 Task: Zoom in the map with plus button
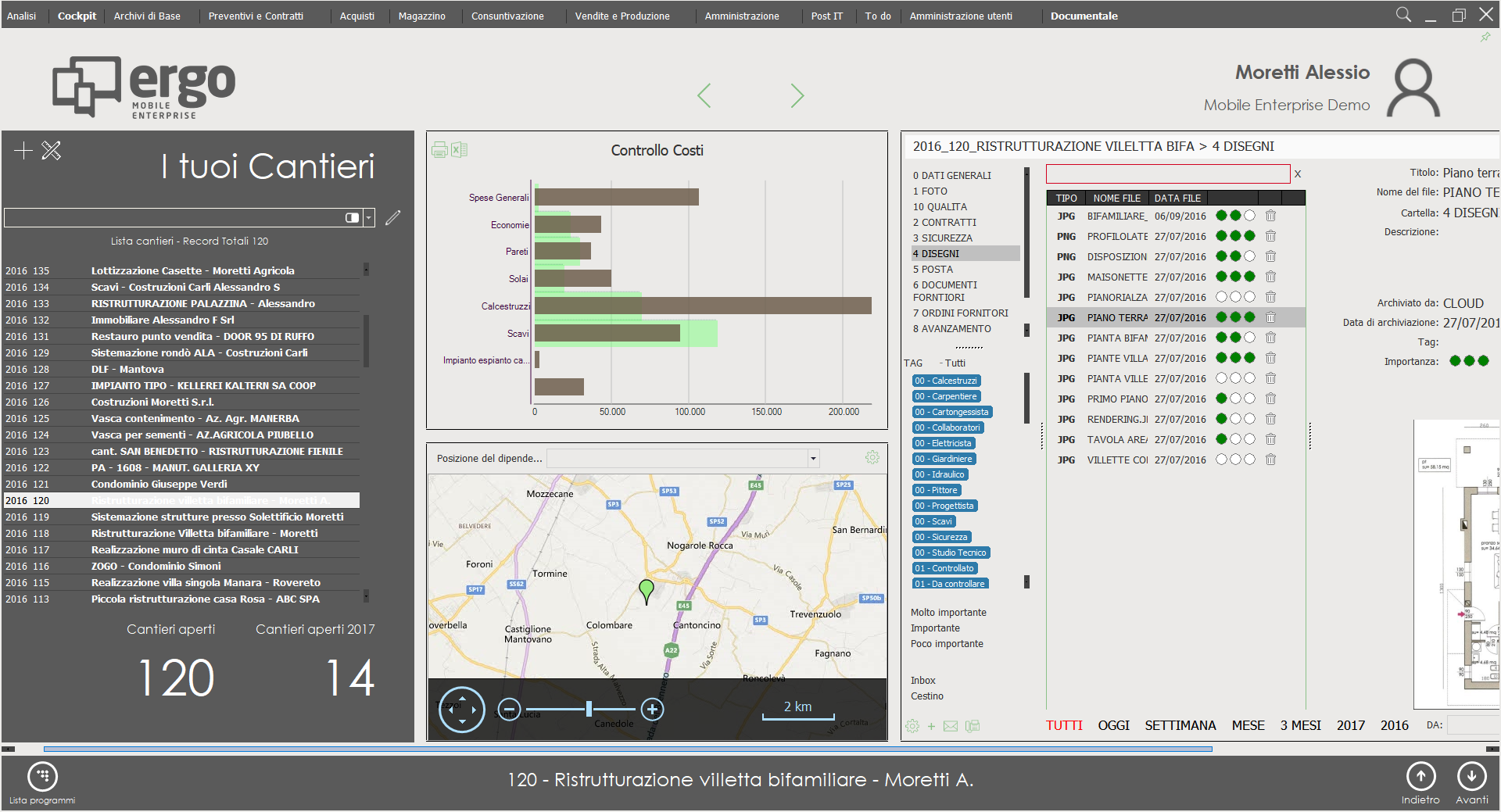pos(652,710)
